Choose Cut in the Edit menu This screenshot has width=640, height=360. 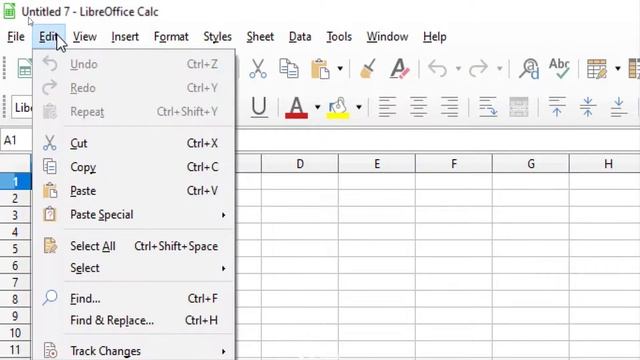134,143
